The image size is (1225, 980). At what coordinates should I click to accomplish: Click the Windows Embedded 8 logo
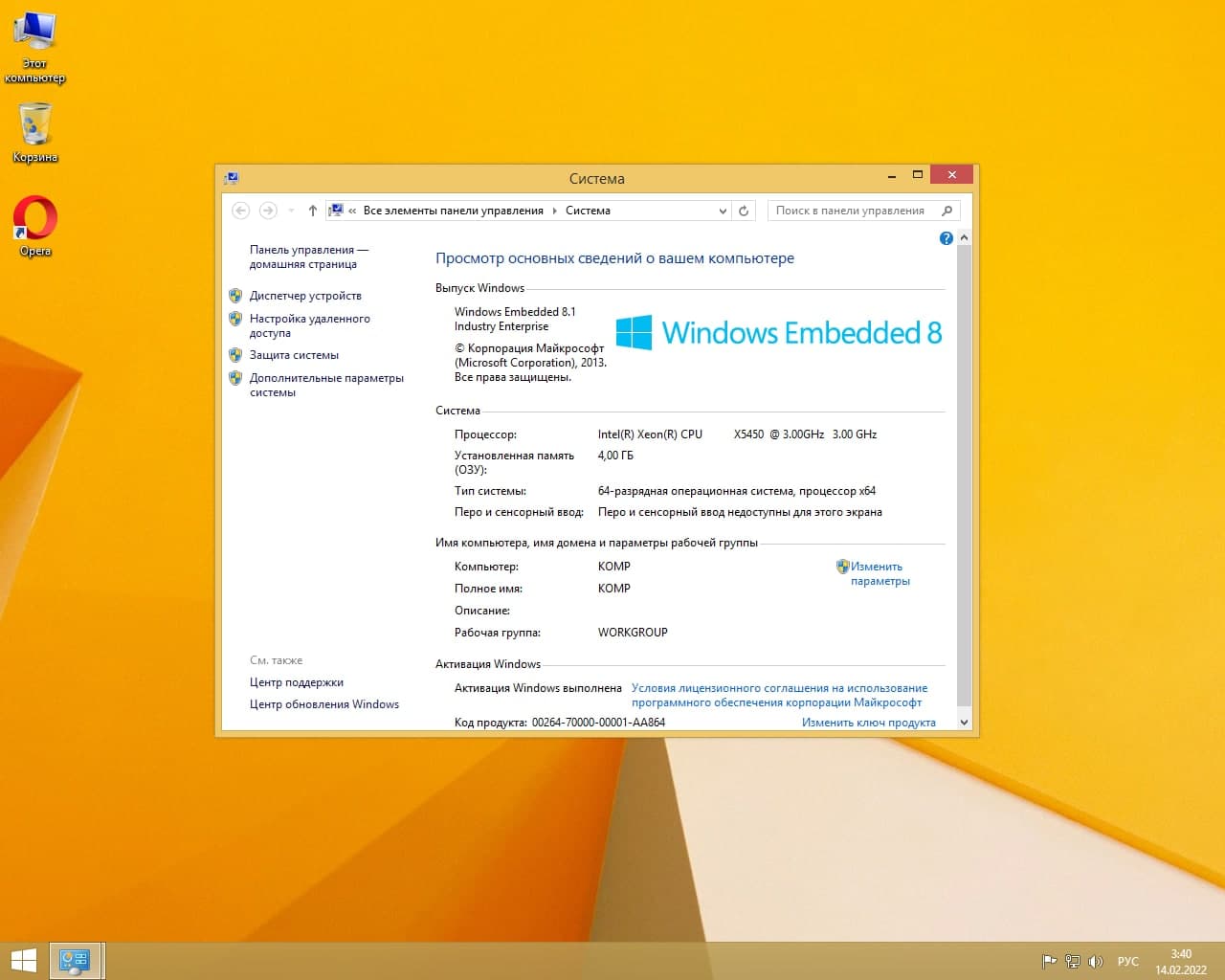pos(779,332)
